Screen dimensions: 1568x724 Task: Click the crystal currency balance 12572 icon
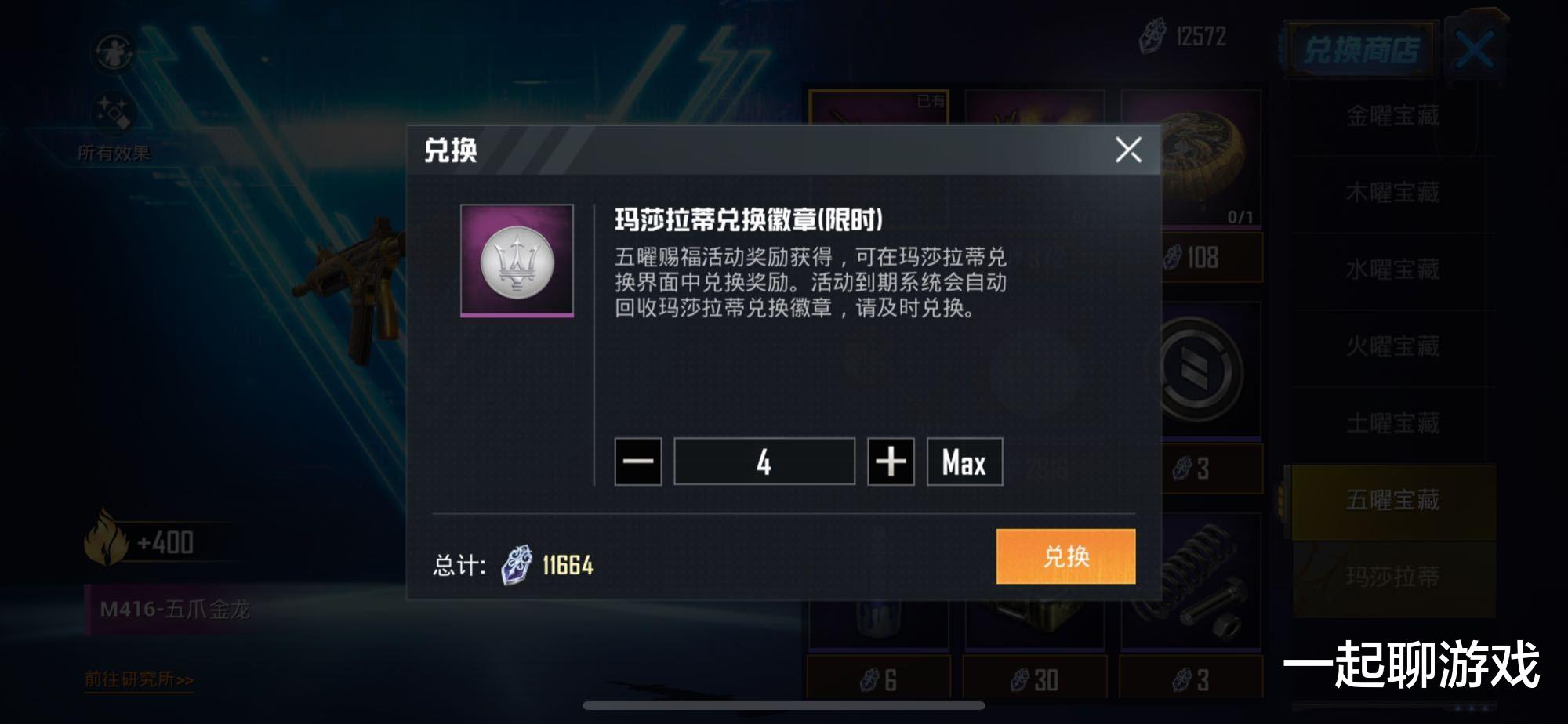click(x=1153, y=36)
